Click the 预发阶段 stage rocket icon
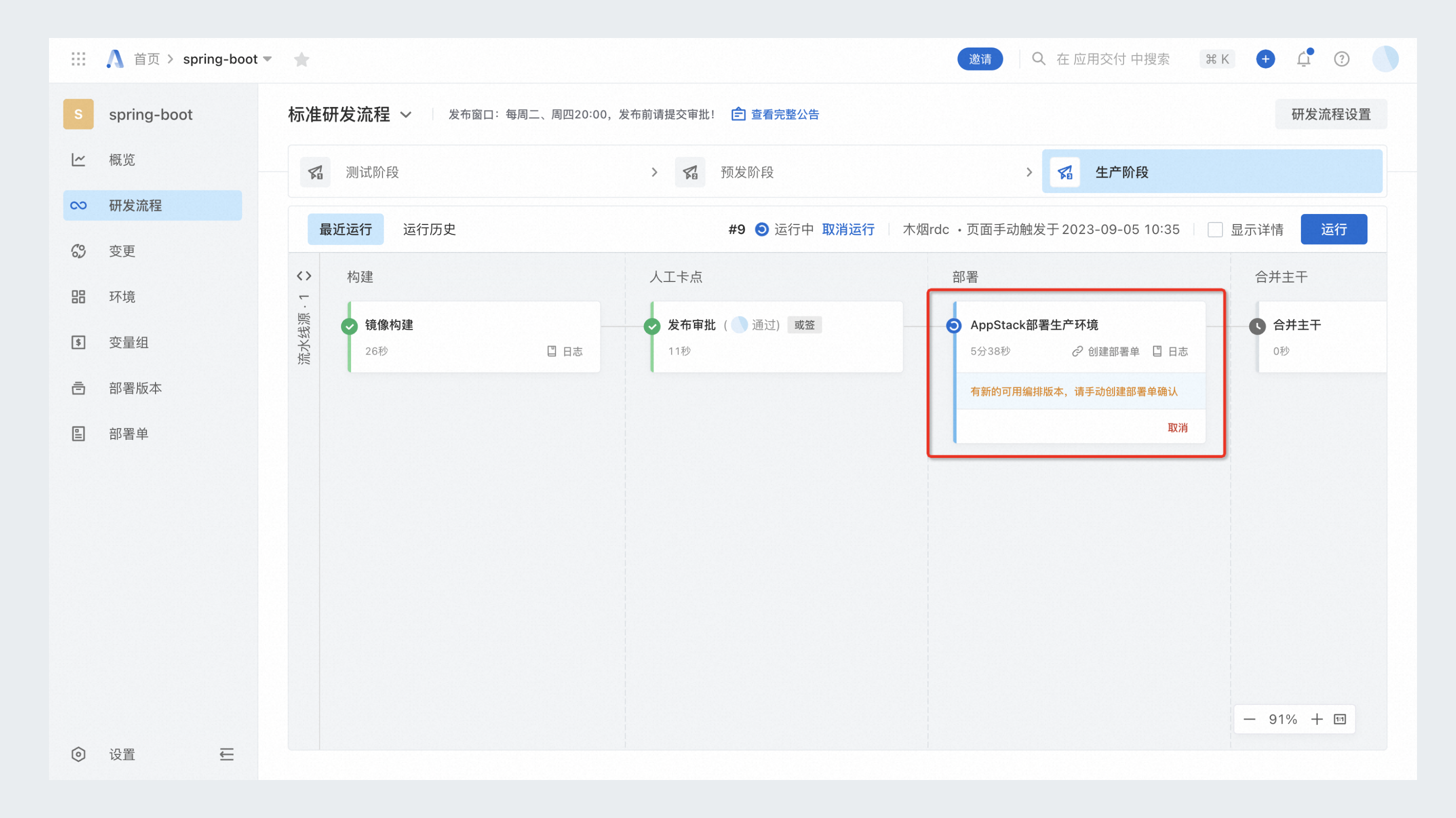Image resolution: width=1456 pixels, height=818 pixels. pyautogui.click(x=689, y=172)
